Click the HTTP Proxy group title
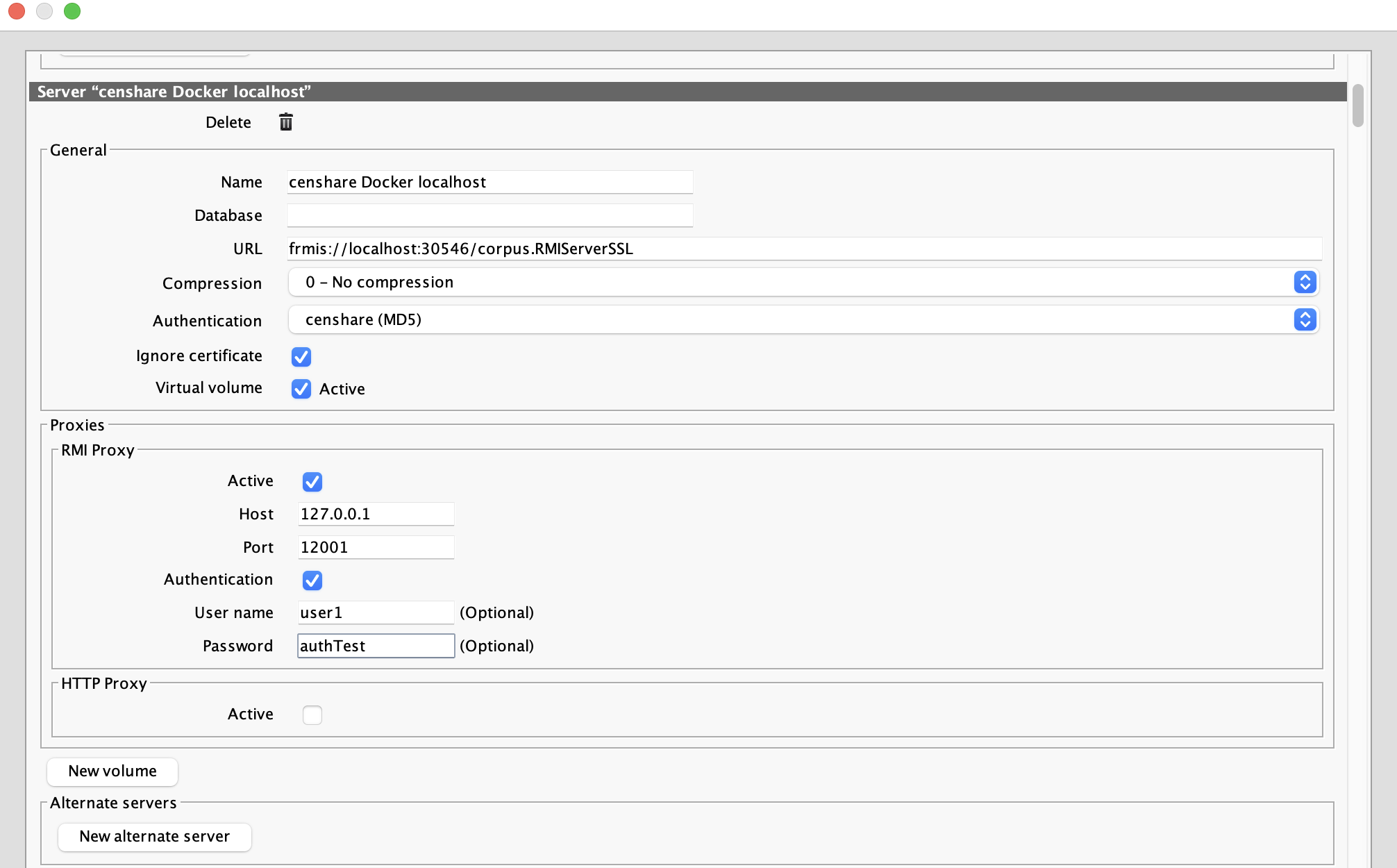Viewport: 1397px width, 868px height. pos(104,683)
